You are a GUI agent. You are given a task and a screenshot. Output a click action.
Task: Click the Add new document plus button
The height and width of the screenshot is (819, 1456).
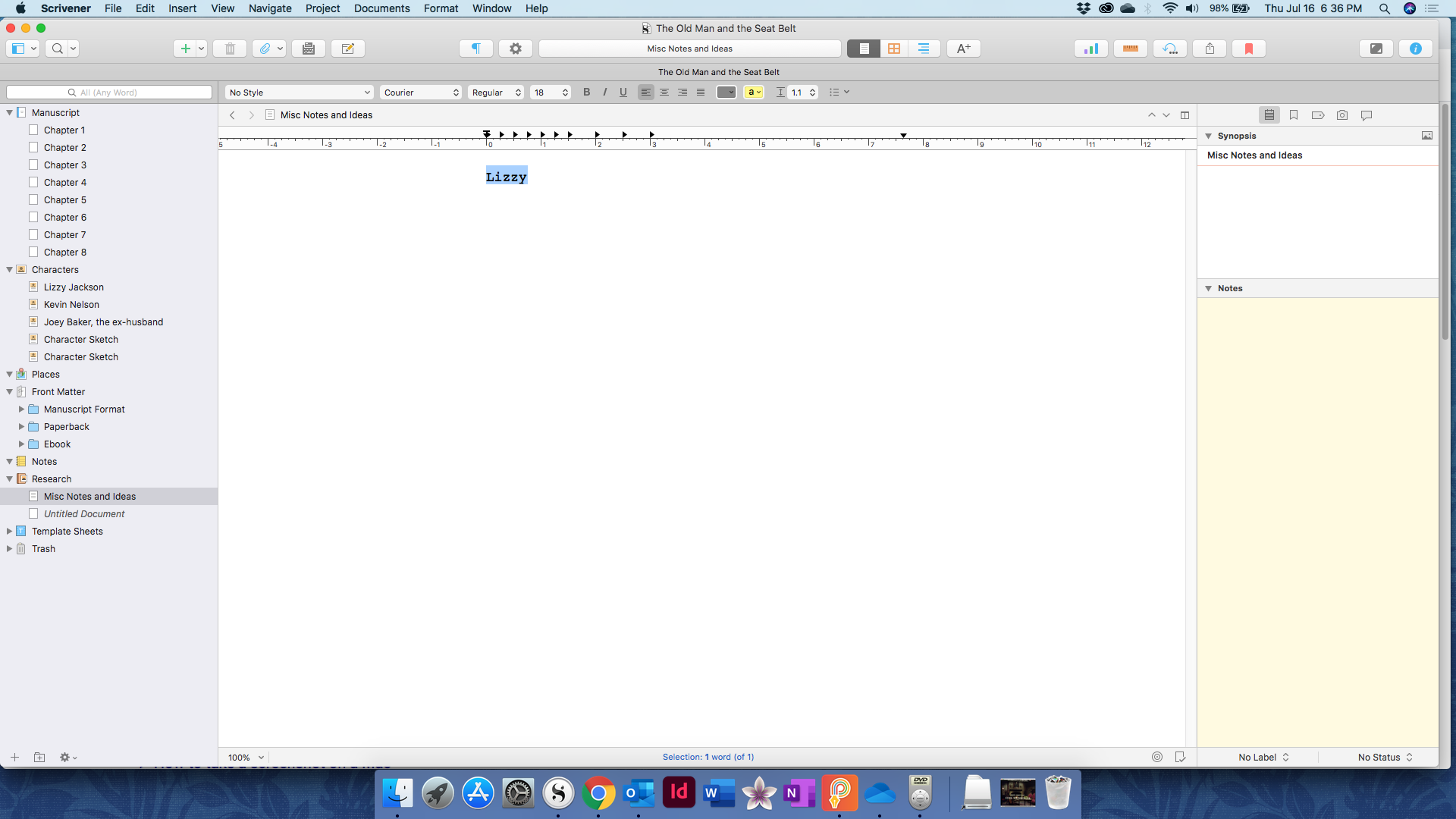click(184, 49)
